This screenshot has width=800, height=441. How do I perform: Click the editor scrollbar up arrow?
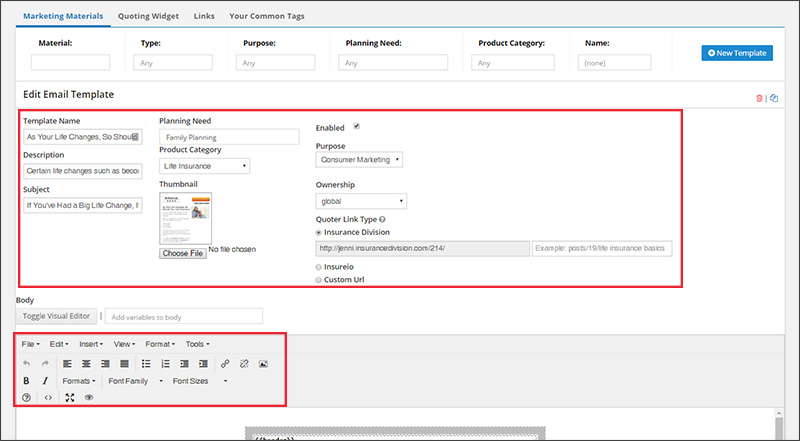tap(779, 413)
